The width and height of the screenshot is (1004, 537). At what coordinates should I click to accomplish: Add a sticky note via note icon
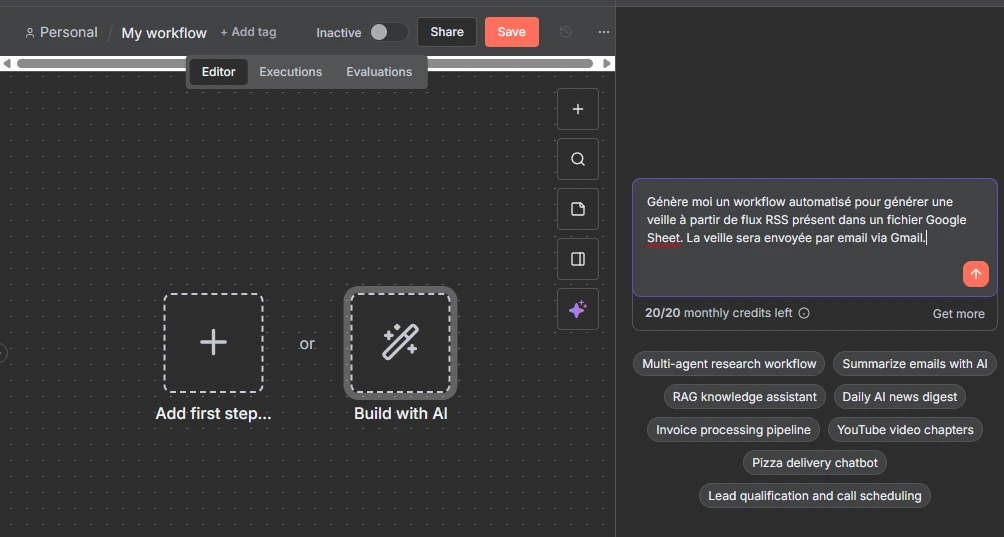[577, 209]
